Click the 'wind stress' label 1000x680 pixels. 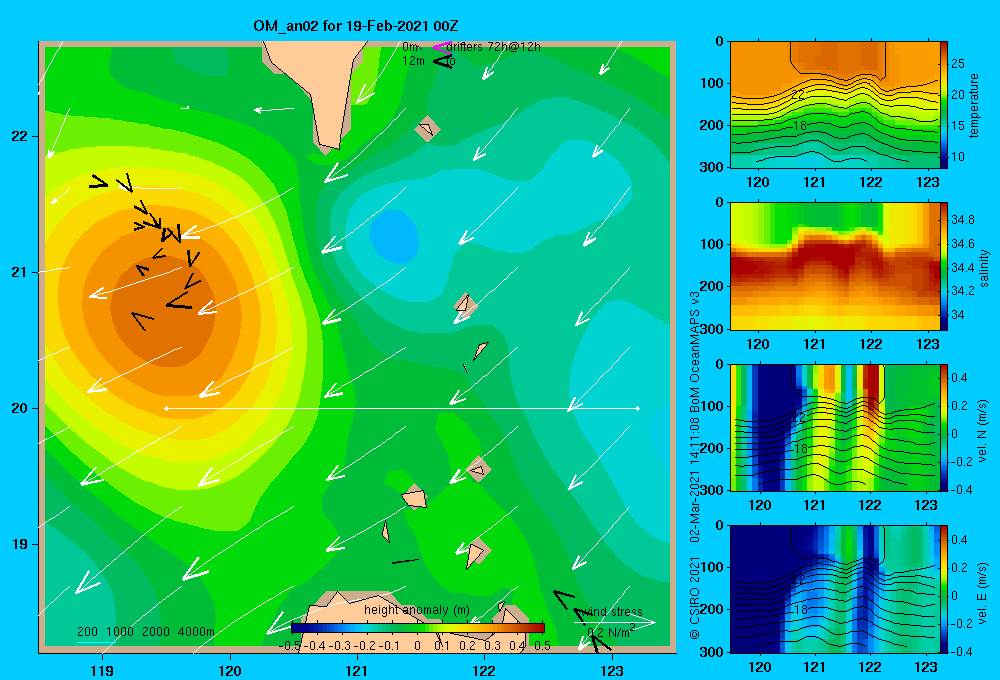(x=614, y=612)
